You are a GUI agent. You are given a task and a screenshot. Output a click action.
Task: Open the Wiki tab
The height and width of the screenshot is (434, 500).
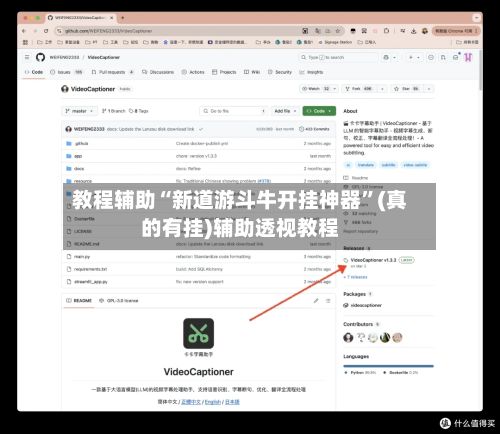tap(252, 72)
